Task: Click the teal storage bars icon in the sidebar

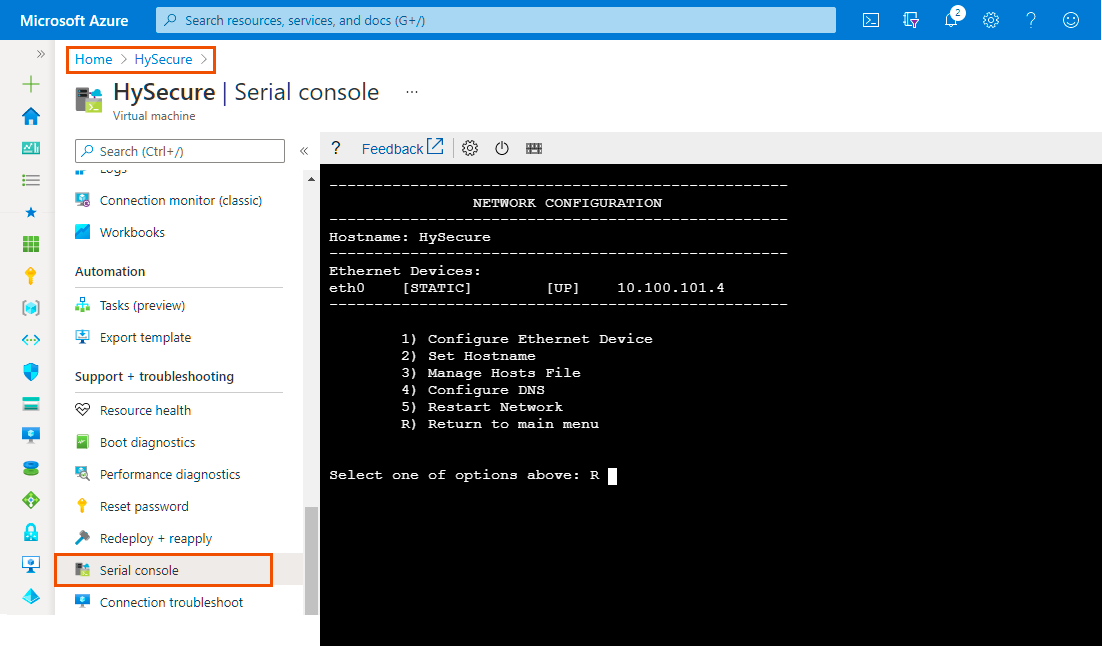Action: point(31,404)
